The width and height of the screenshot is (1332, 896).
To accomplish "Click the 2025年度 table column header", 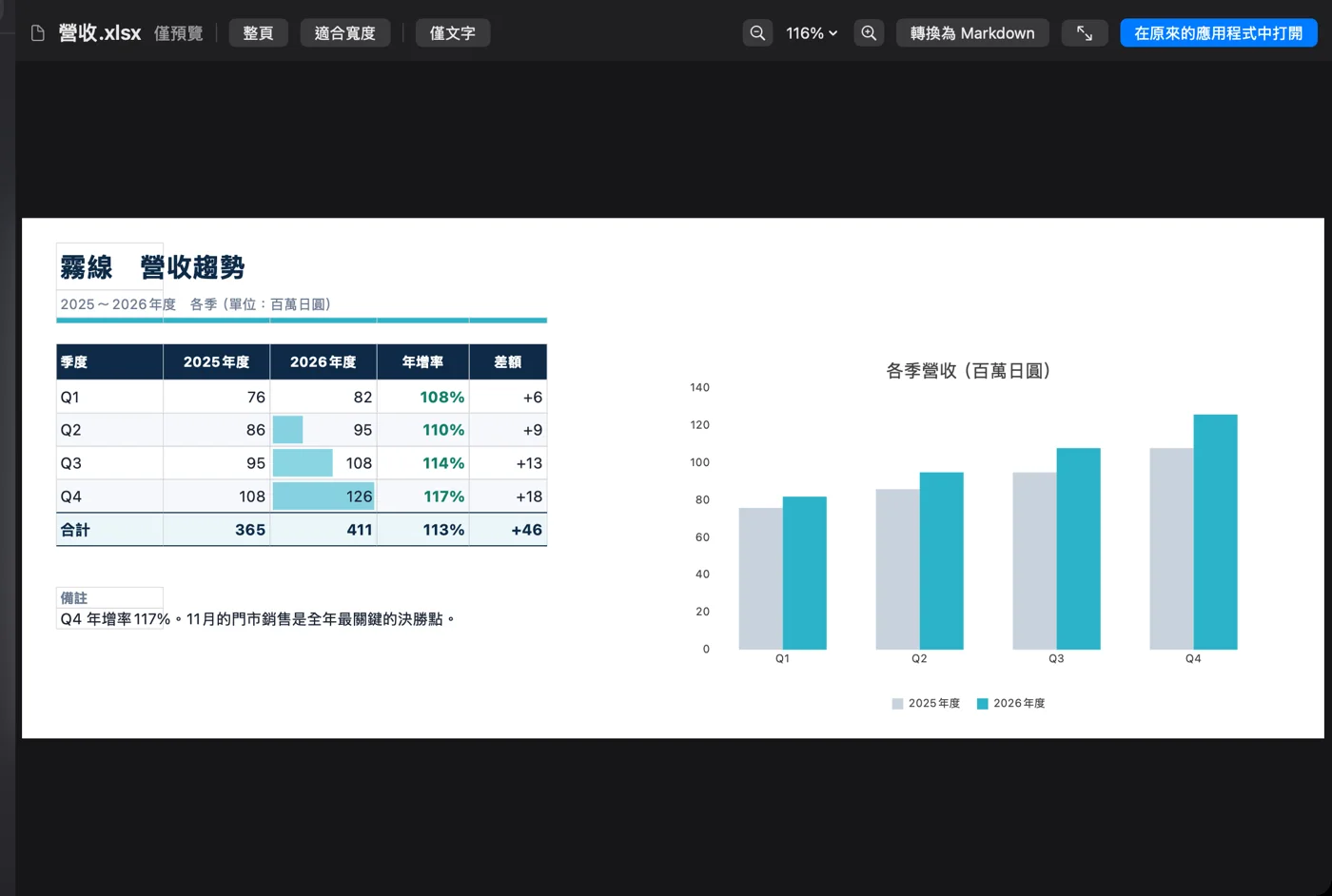I will 216,362.
